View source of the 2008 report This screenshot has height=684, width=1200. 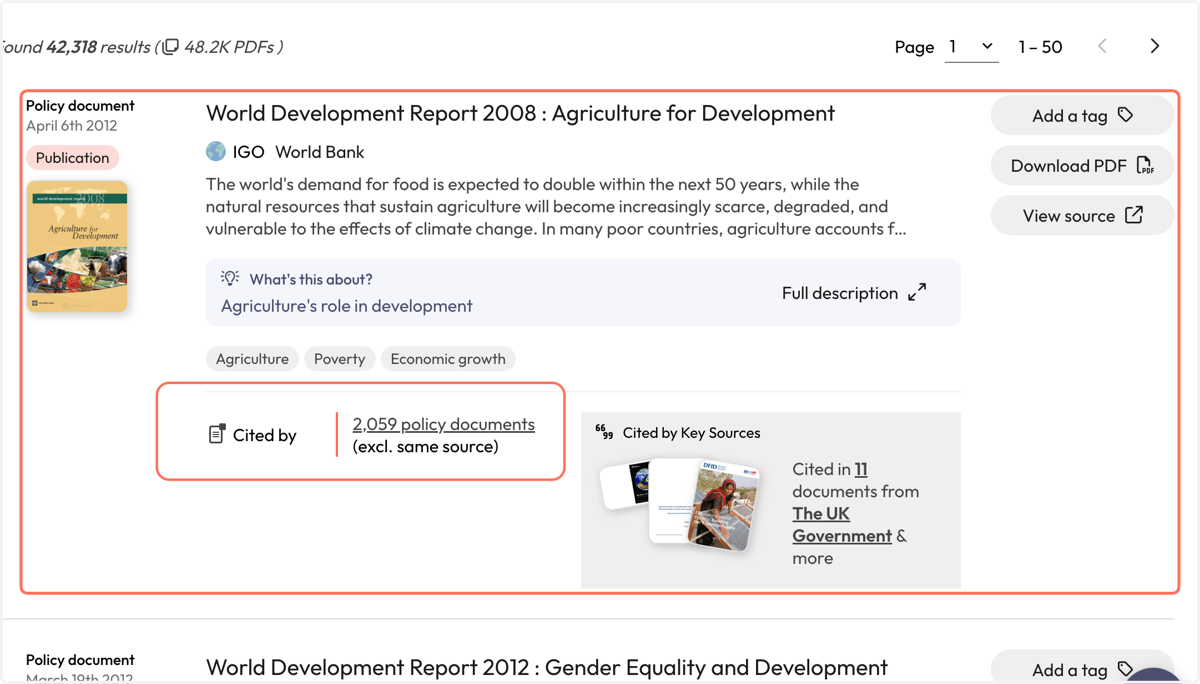tap(1082, 216)
